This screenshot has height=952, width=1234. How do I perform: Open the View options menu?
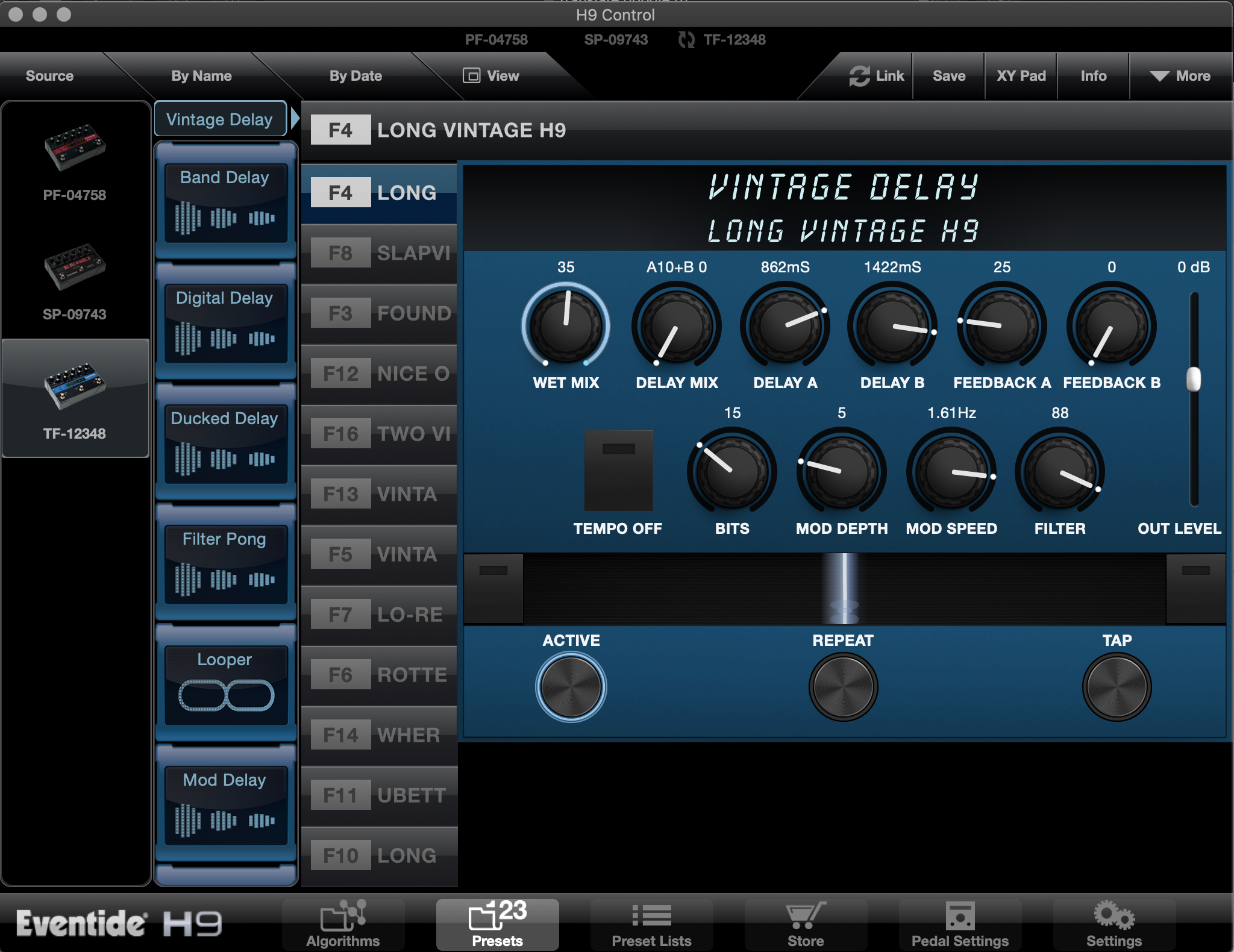(x=491, y=76)
